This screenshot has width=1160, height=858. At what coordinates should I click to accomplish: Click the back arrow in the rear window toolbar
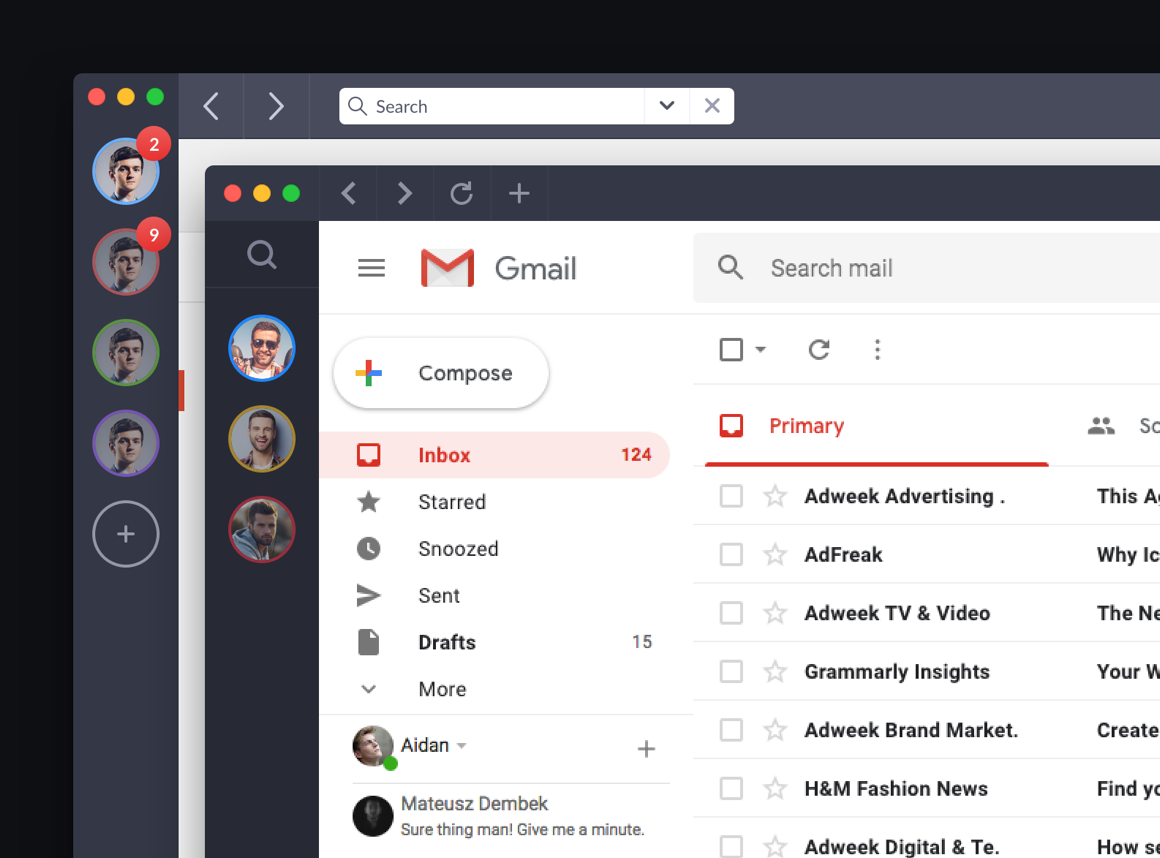[212, 106]
